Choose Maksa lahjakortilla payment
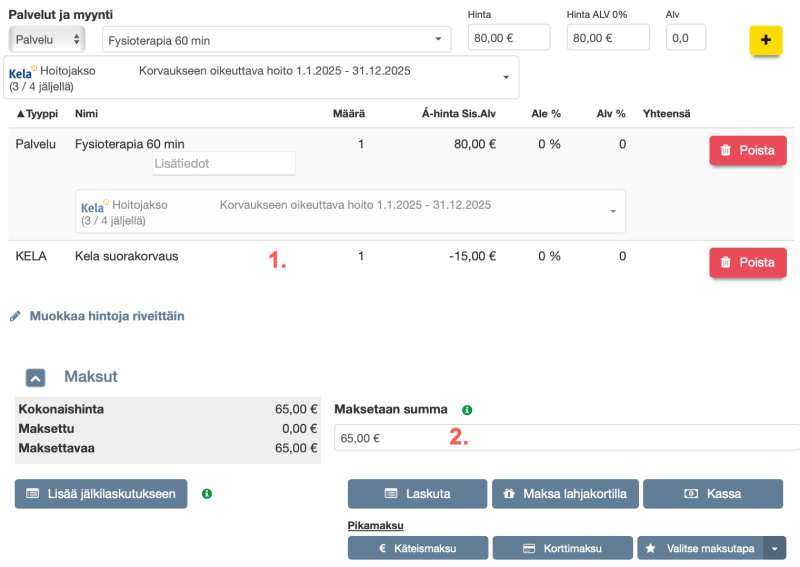Viewport: 800px width, 567px height. [564, 494]
